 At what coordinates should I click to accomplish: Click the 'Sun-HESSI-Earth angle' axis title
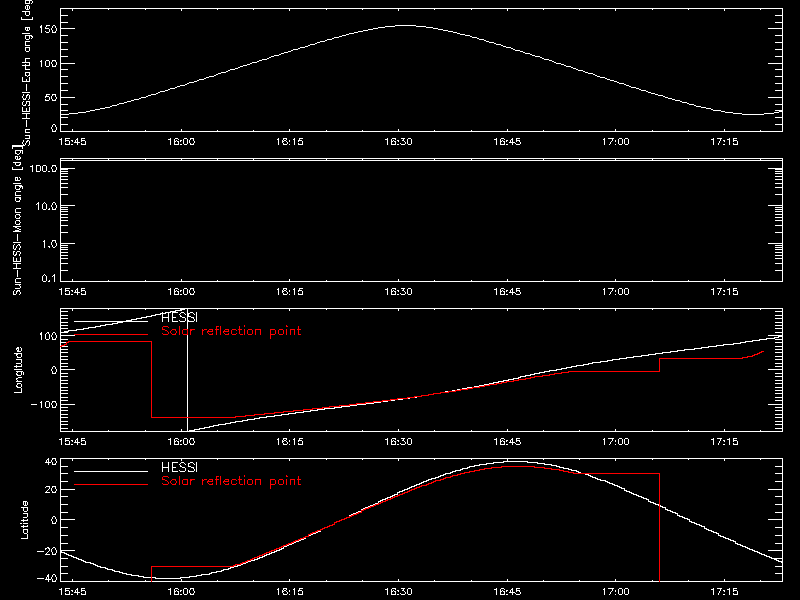tap(27, 72)
